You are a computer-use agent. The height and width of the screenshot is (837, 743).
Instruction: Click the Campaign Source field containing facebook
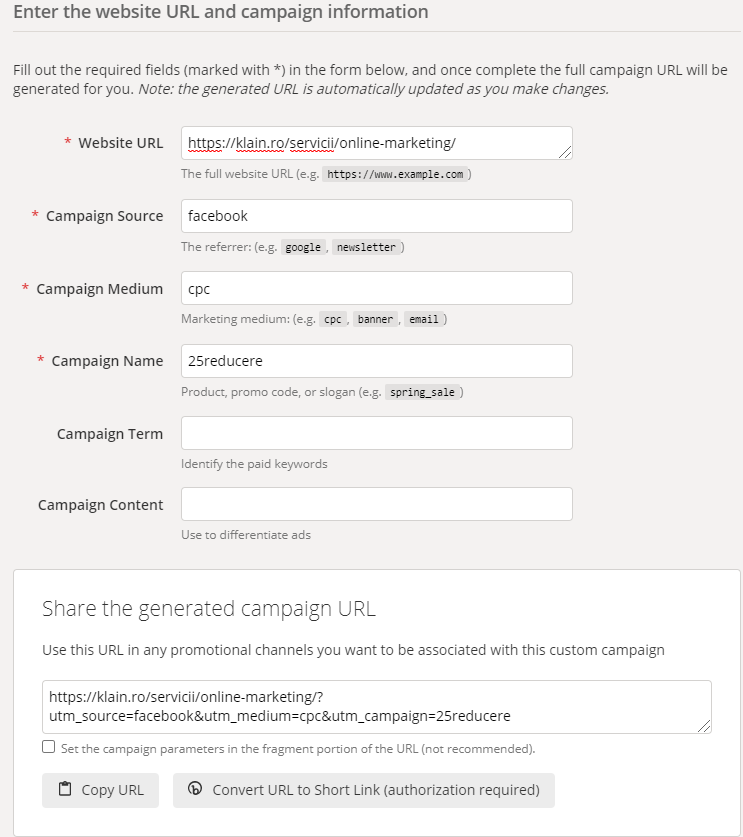point(376,216)
